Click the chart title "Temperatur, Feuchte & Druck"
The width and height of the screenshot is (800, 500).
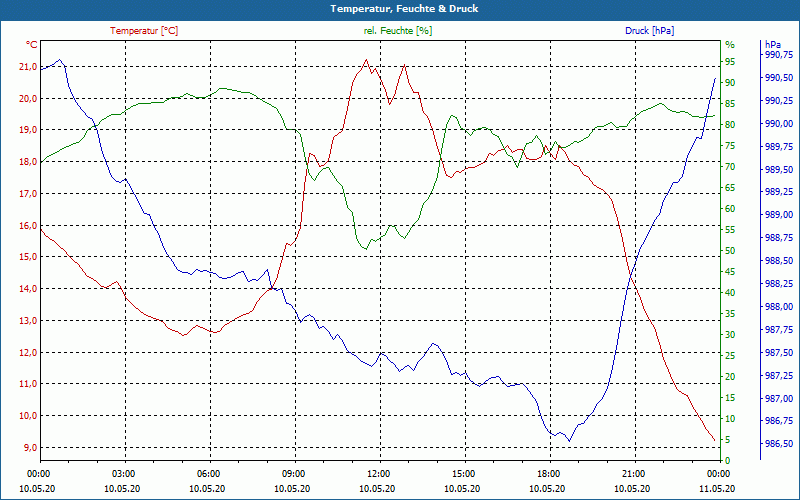pyautogui.click(x=404, y=9)
